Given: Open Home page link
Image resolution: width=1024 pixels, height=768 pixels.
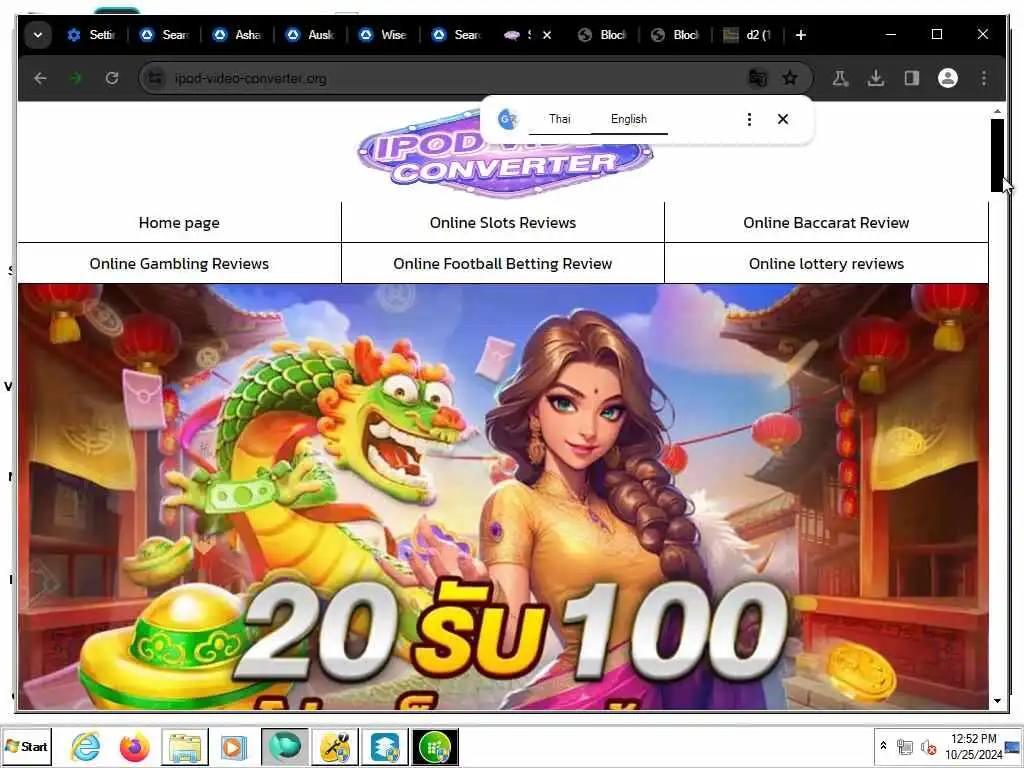Looking at the screenshot, I should pos(179,223).
